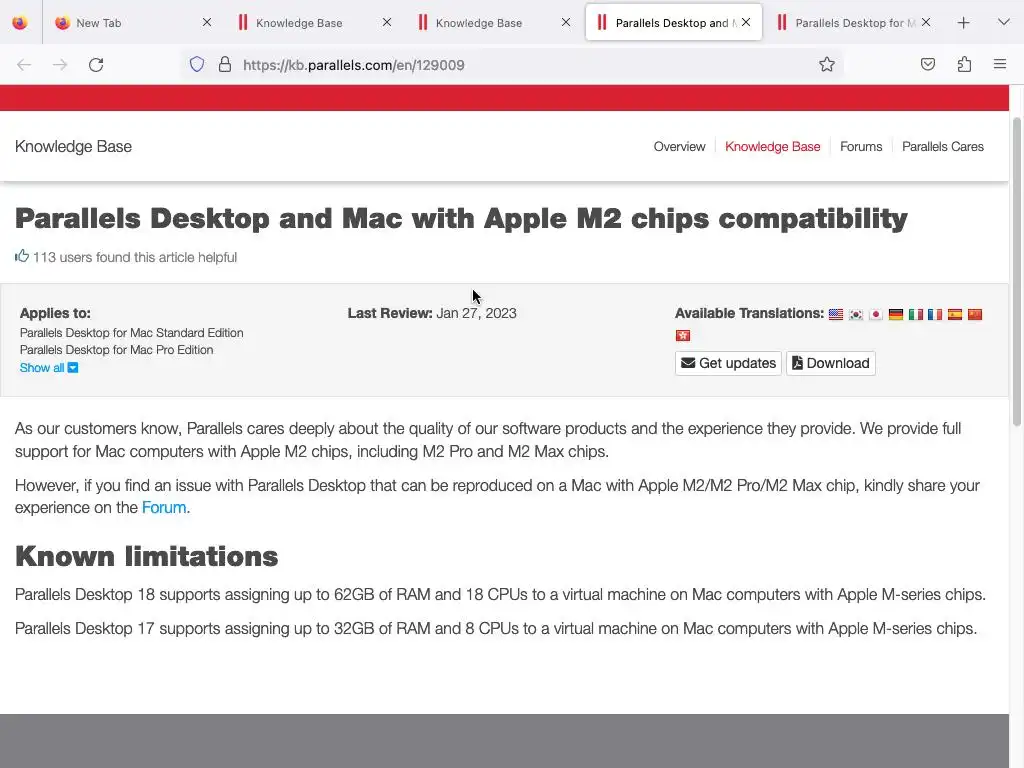Click the Firefox logo icon in the tab bar
1024x768 pixels.
(x=20, y=23)
